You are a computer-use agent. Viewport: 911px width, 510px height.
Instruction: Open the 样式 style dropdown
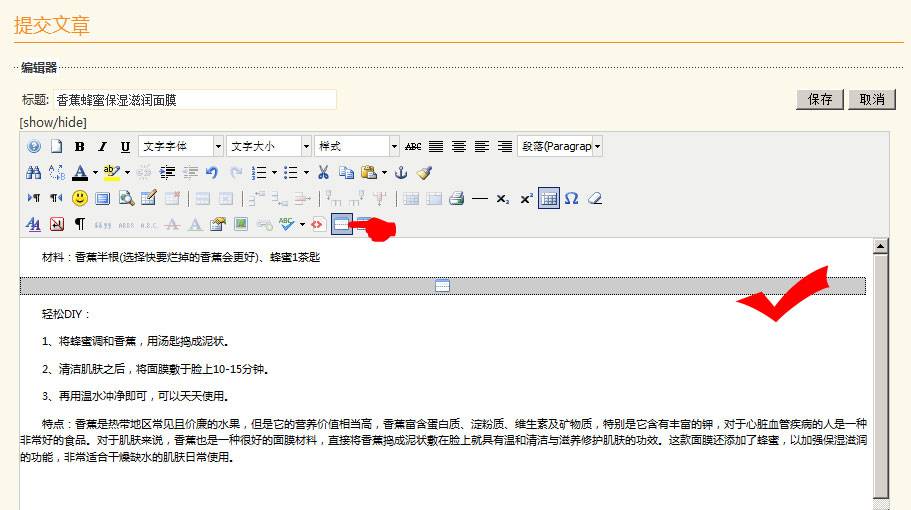(357, 146)
